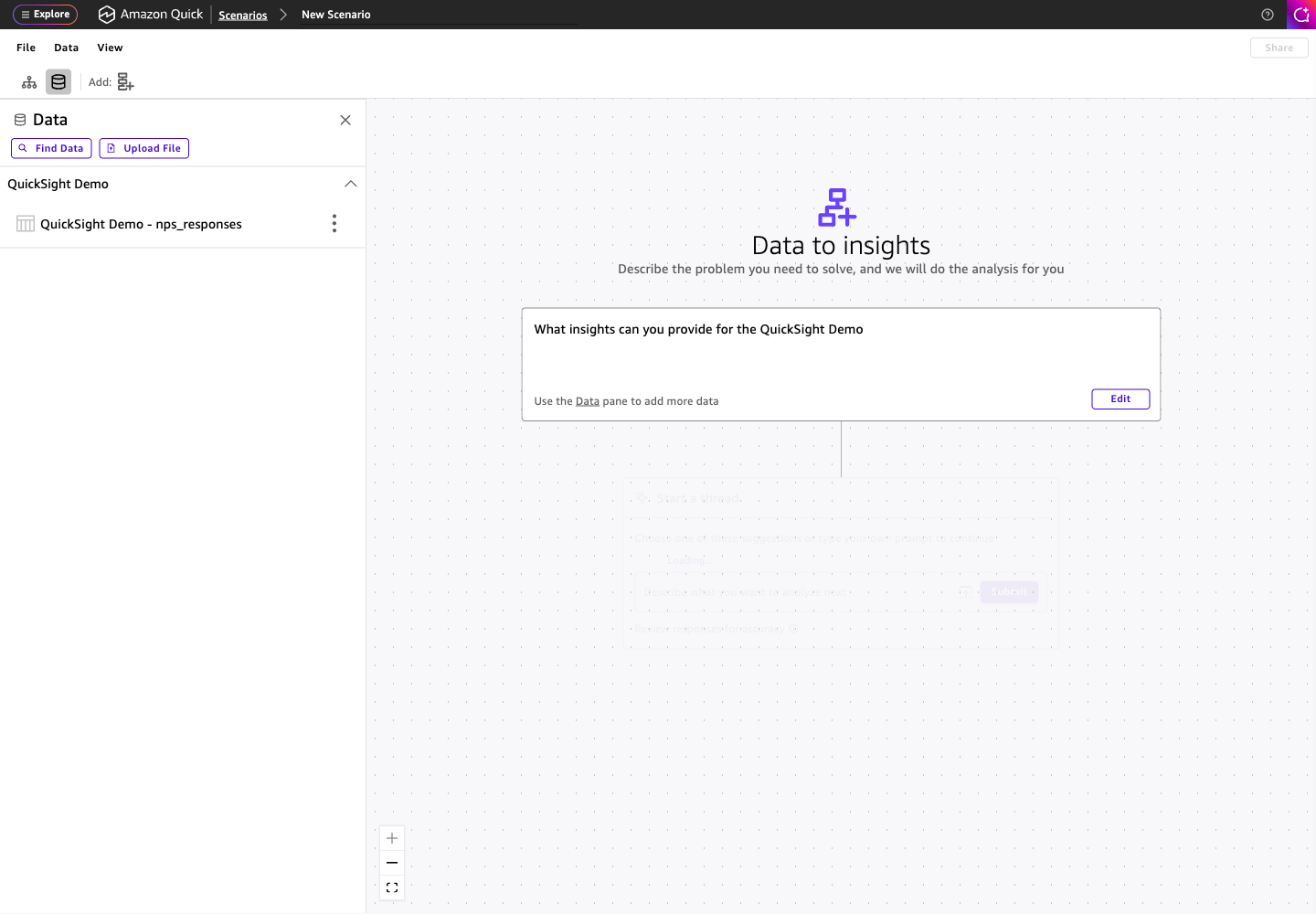Screen dimensions: 1316x914
Task: Open the help question mark icon
Action: click(x=1268, y=15)
